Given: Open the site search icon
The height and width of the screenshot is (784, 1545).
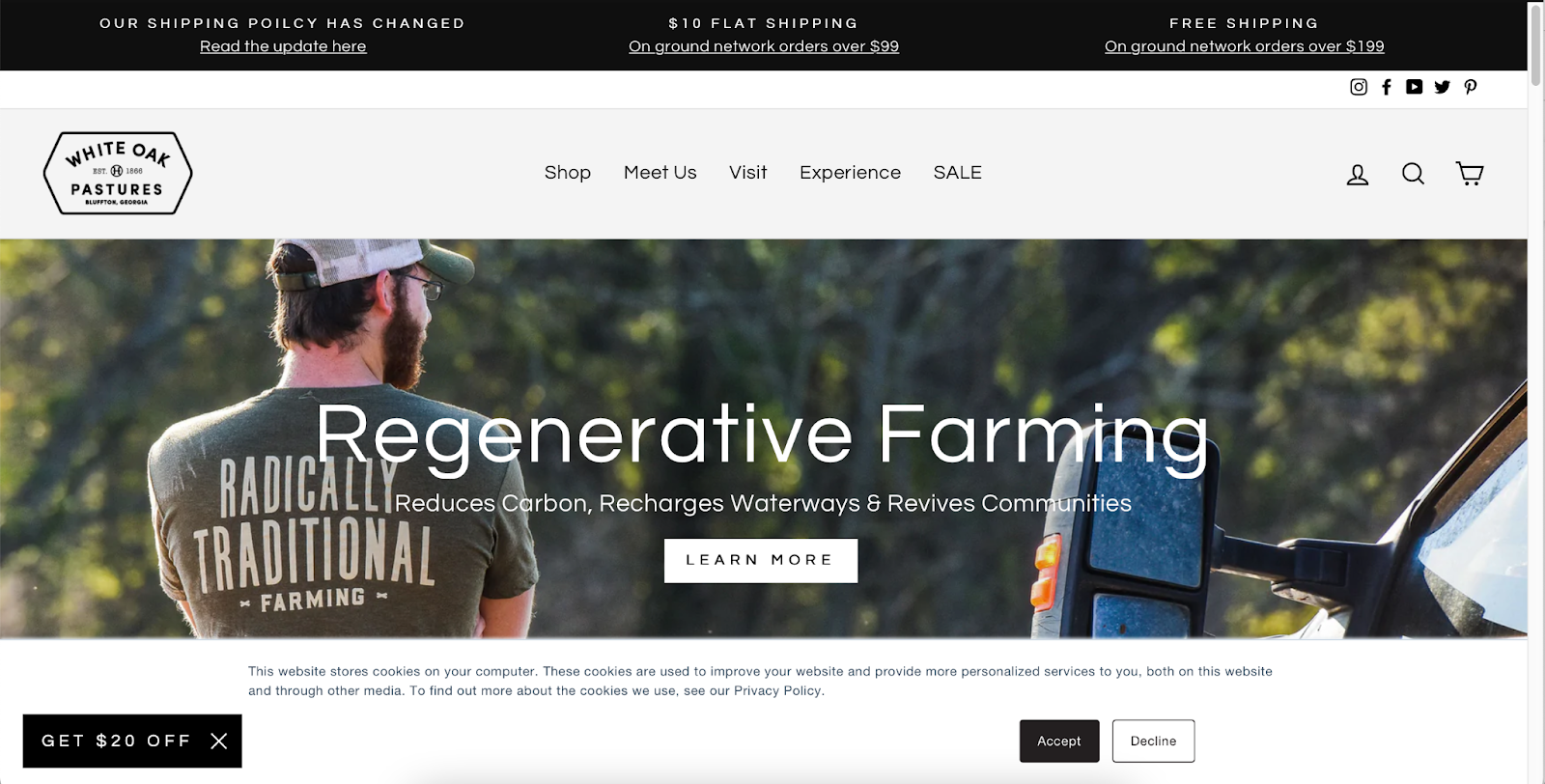Looking at the screenshot, I should tap(1413, 174).
